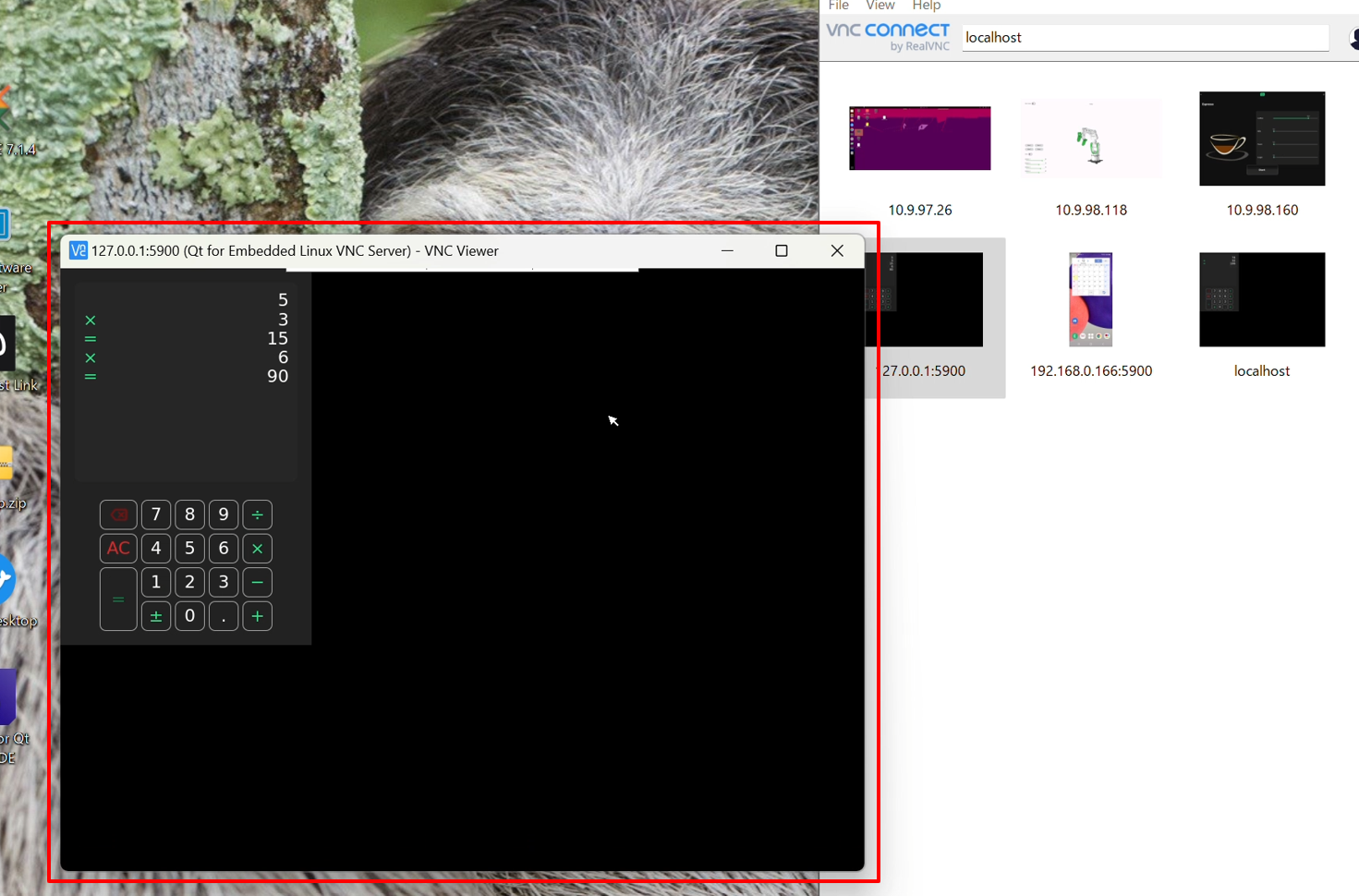The width and height of the screenshot is (1359, 896).
Task: Click the localhost address search field
Action: click(x=1144, y=38)
